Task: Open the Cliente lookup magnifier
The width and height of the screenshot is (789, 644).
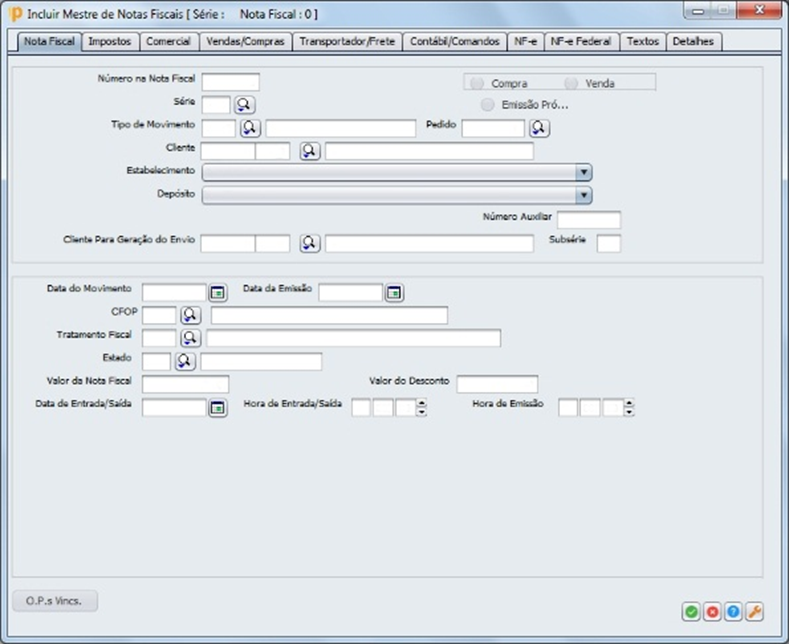Action: click(310, 151)
